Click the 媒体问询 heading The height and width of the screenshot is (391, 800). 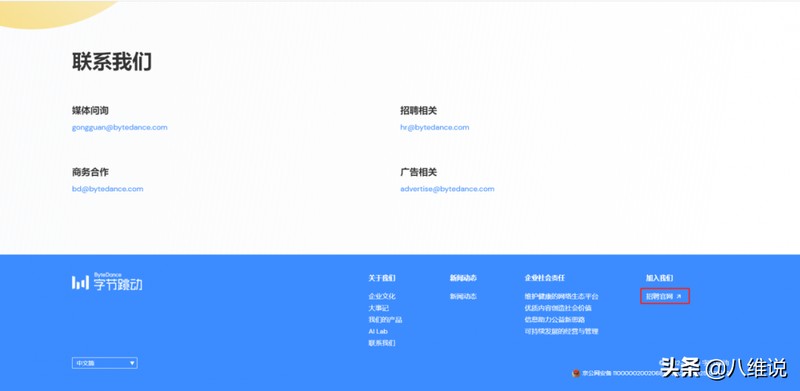tap(90, 111)
